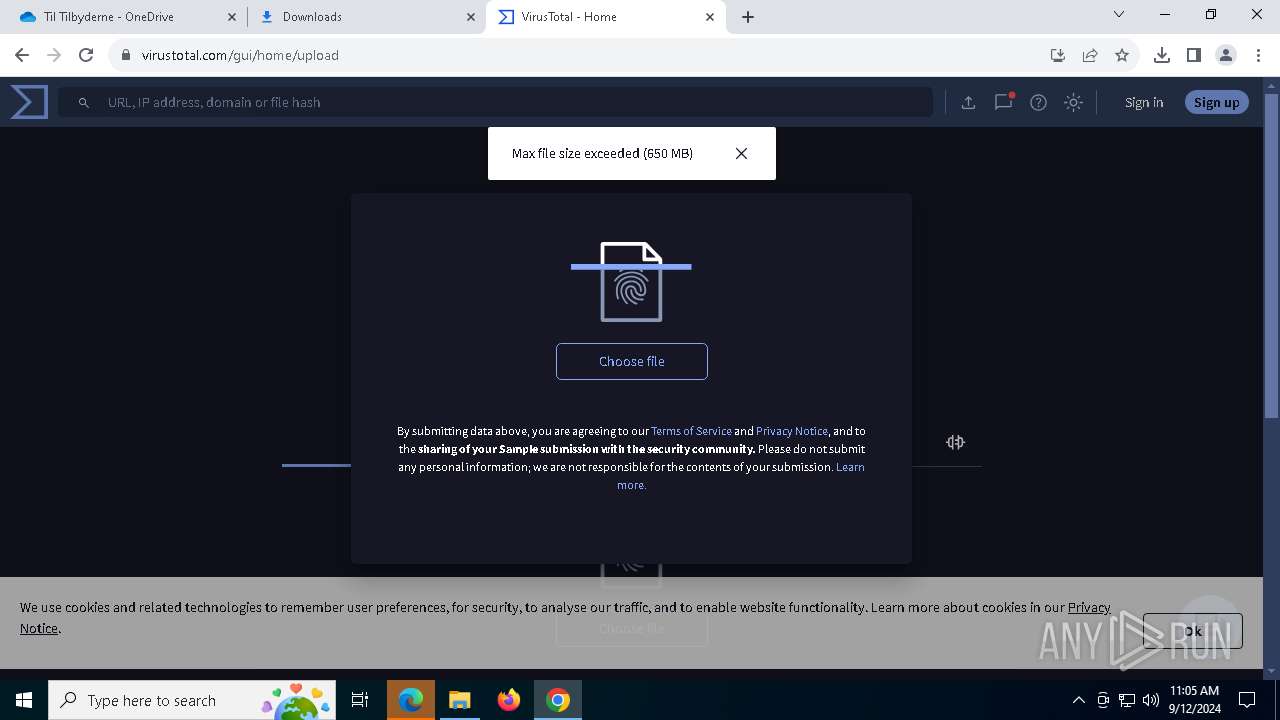Open the Chrome profile avatar
This screenshot has height=720, width=1280.
click(1226, 55)
